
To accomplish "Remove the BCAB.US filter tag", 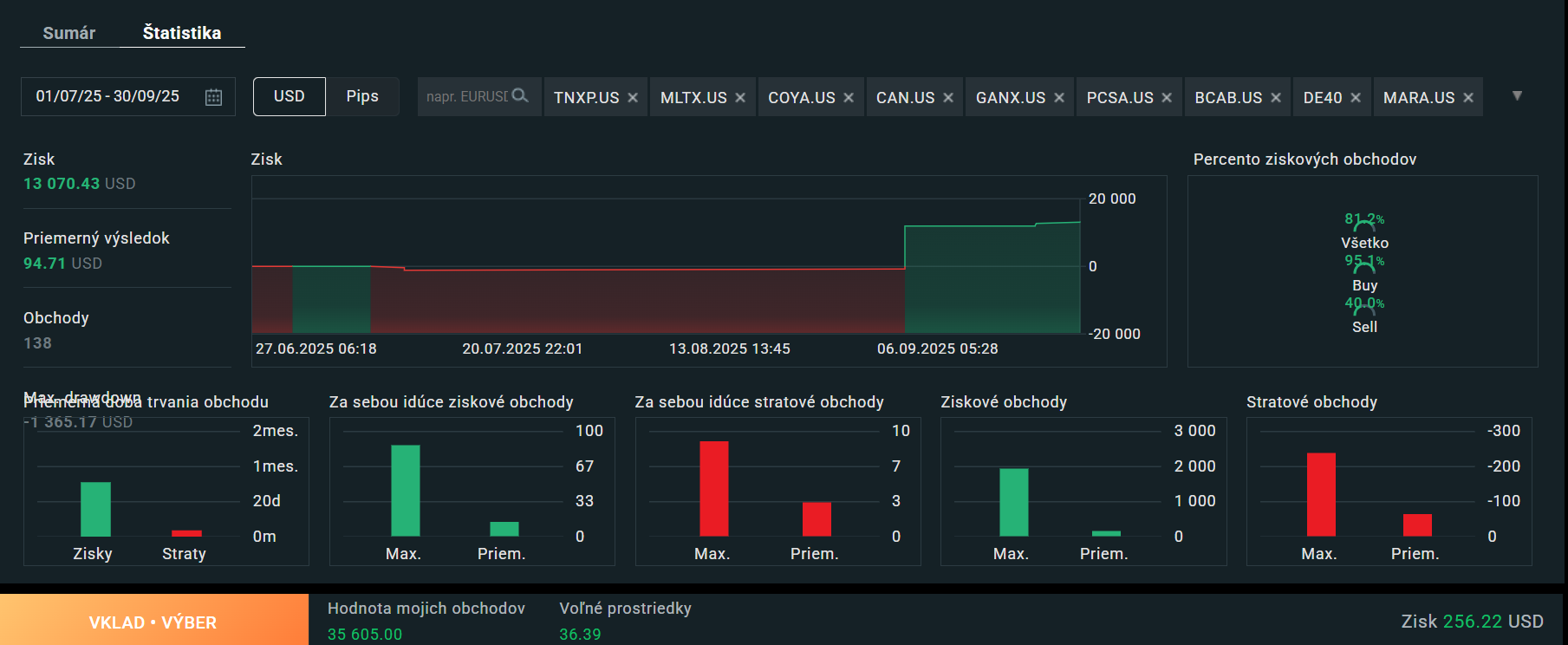I will [1276, 98].
